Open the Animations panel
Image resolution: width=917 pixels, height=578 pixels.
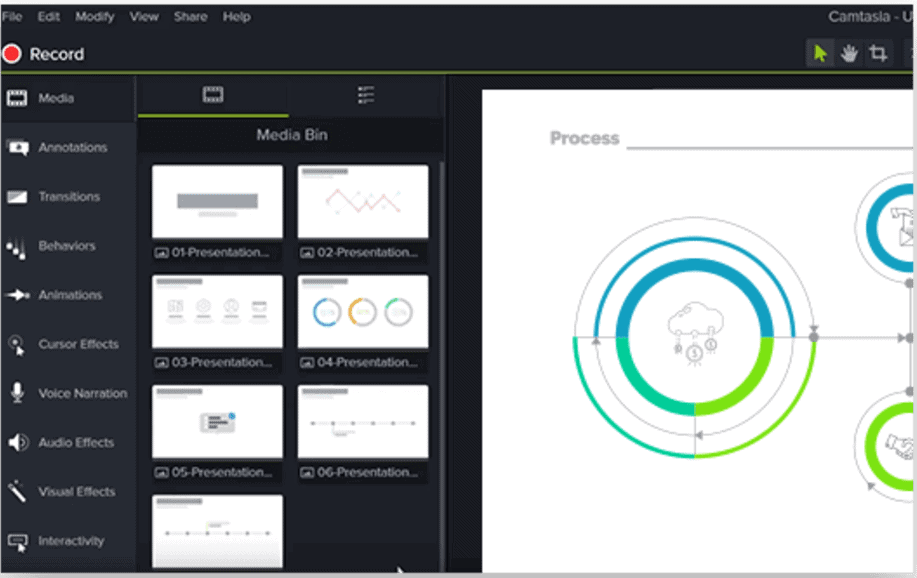(70, 295)
